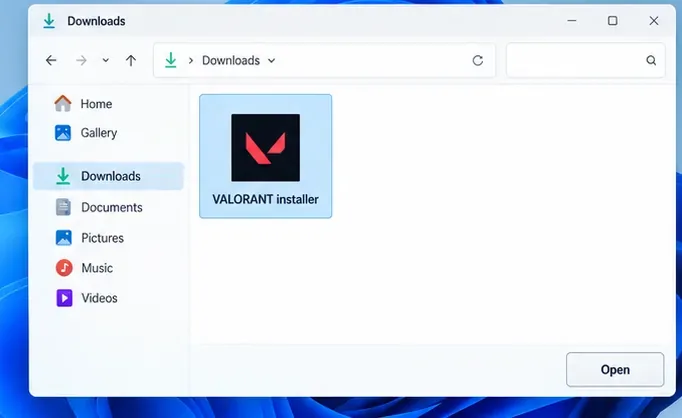
Task: Click the Downloads breadcrumb in address bar
Action: coord(231,60)
